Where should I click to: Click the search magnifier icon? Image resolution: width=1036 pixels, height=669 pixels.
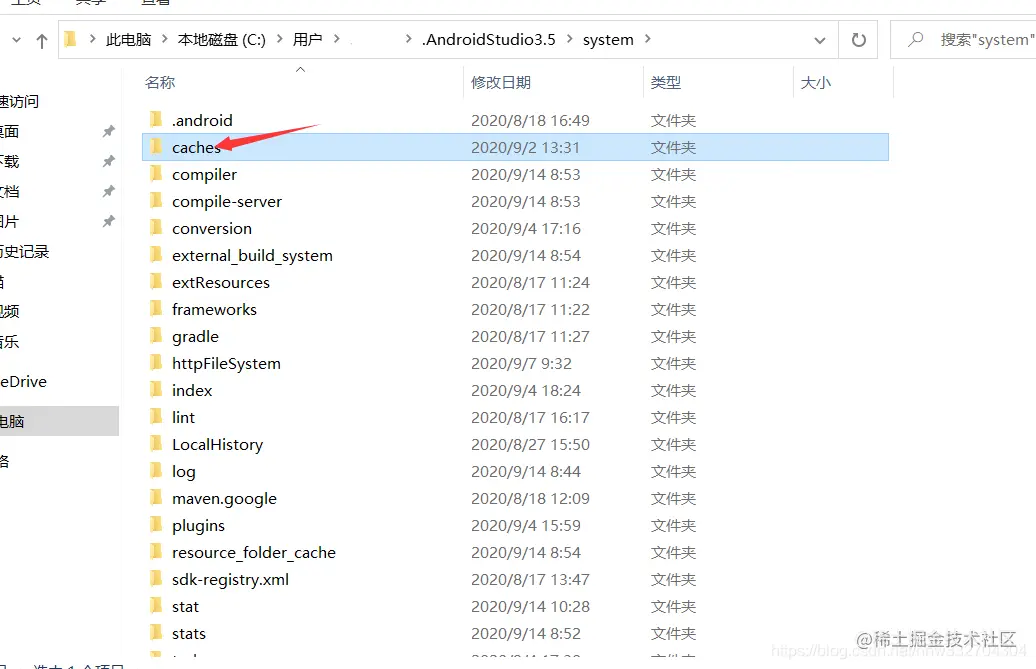pyautogui.click(x=915, y=40)
